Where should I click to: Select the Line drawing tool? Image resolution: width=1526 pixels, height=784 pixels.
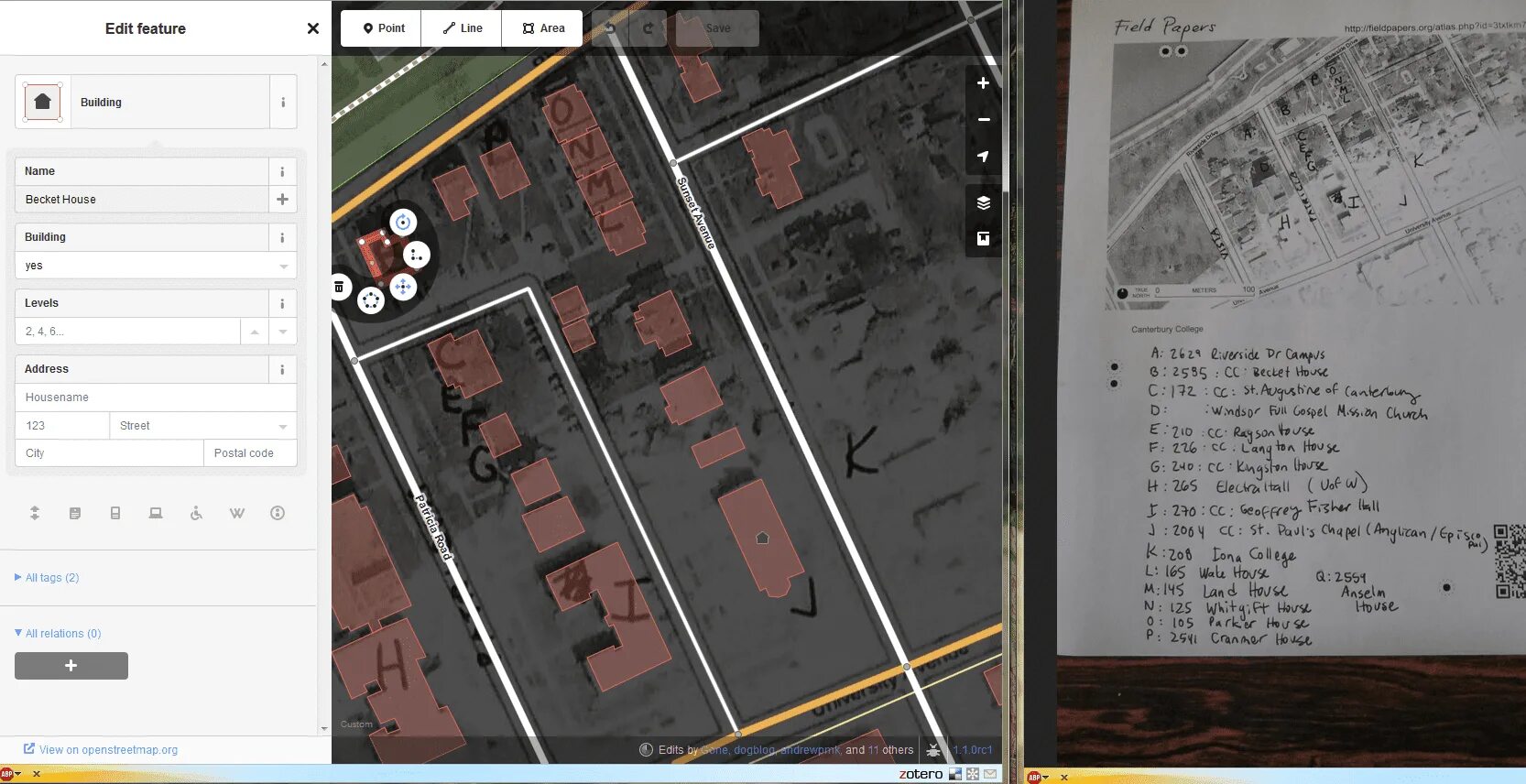[x=462, y=28]
